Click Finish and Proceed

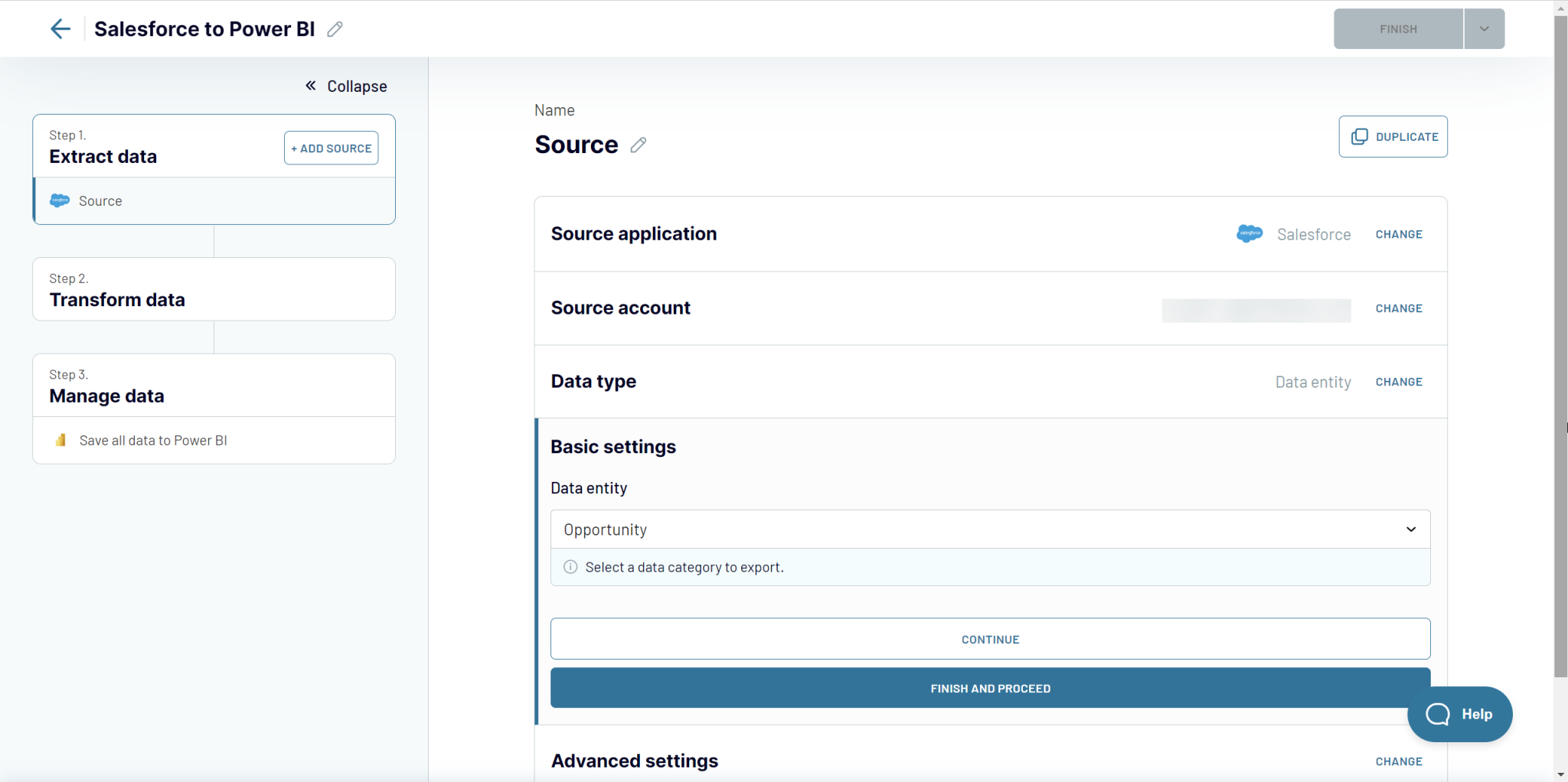click(x=989, y=687)
